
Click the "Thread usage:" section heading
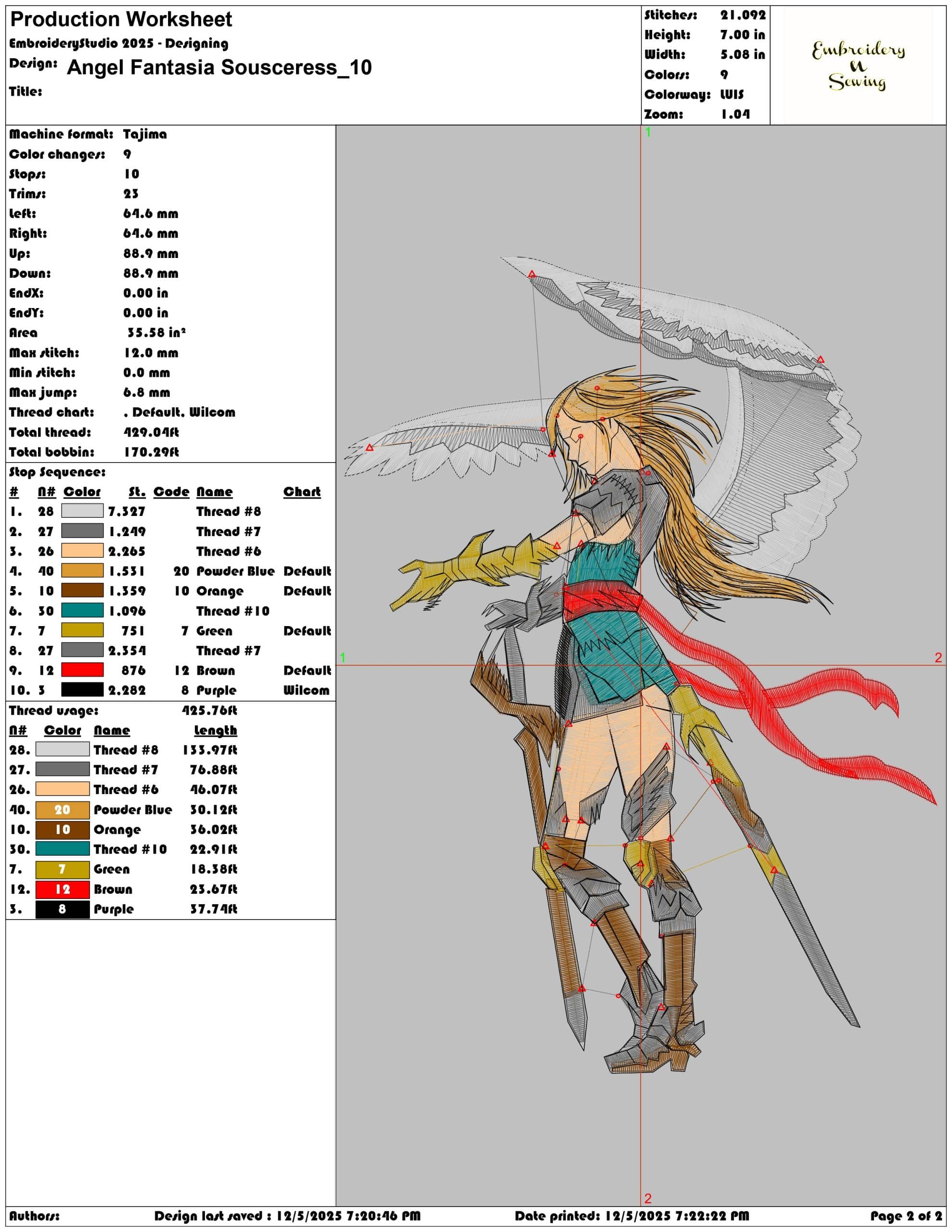click(x=53, y=710)
